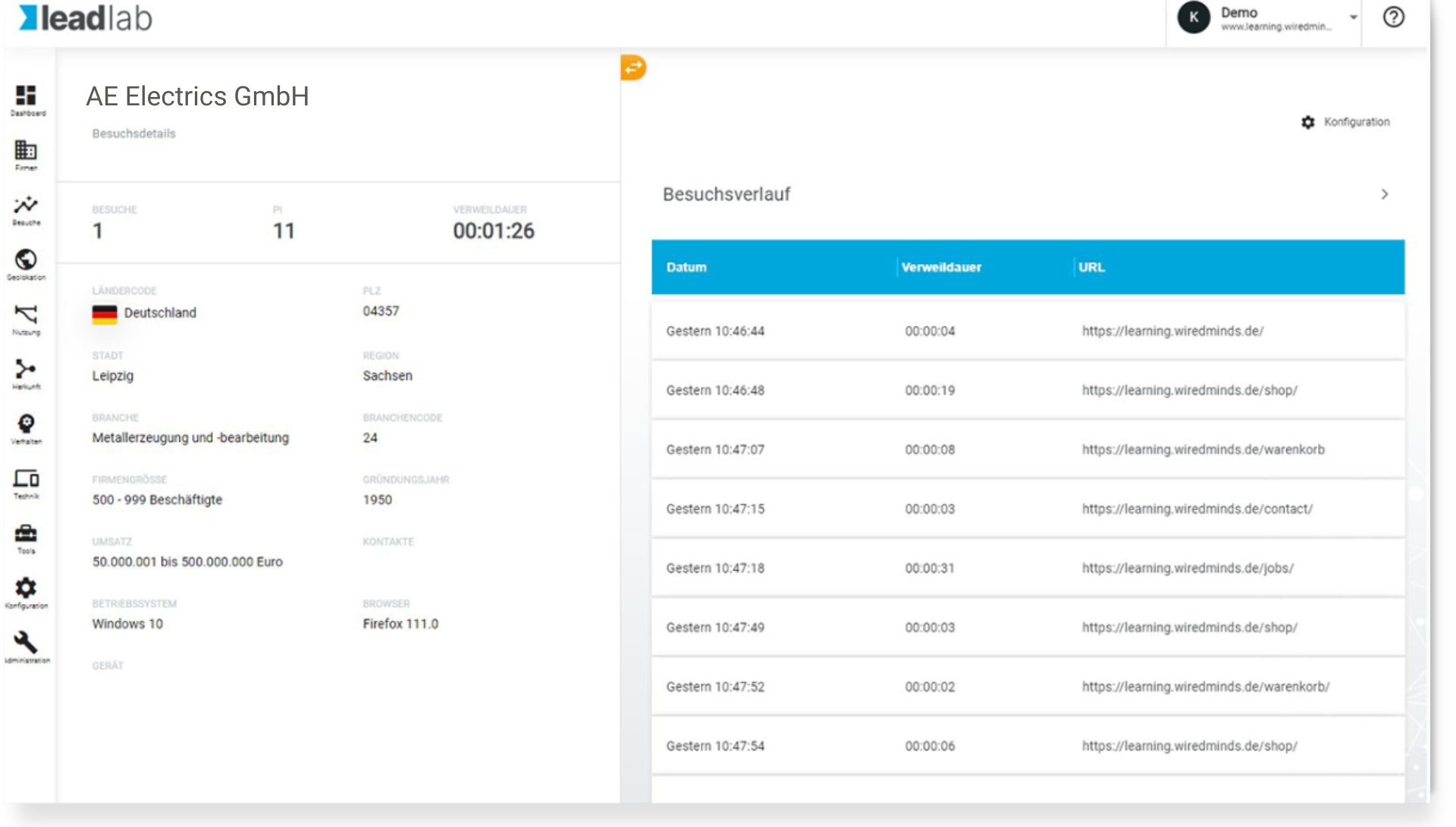Open the learning.wiredminds.de/contact/ URL row
The width and height of the screenshot is (1456, 827).
click(1028, 509)
